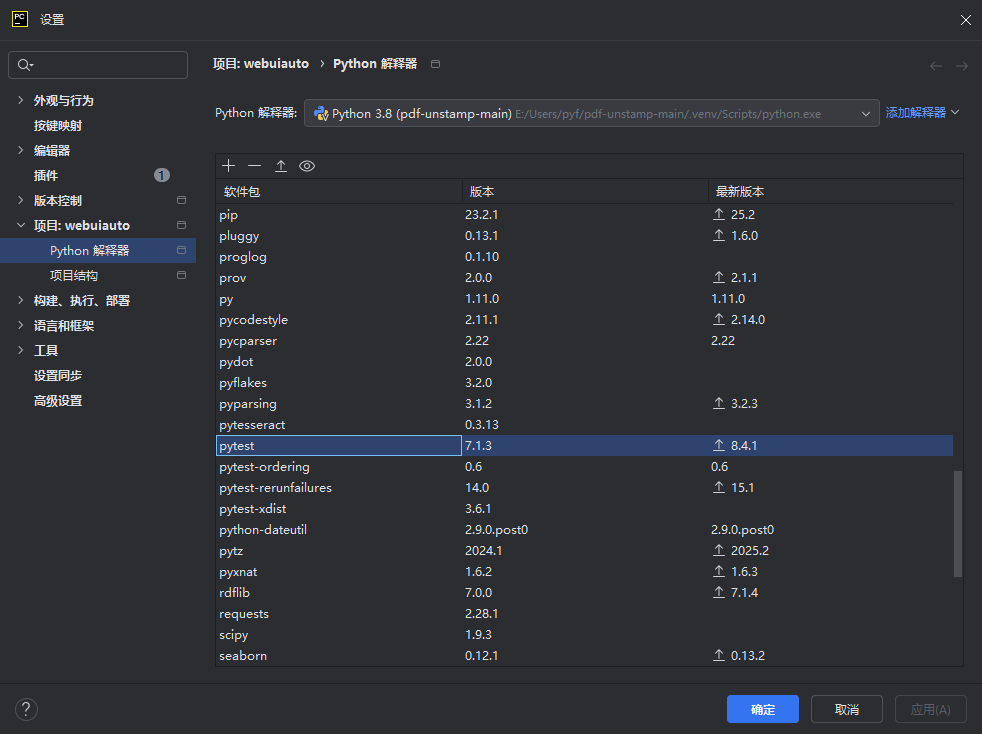
Task: Click the 确定 button
Action: 763,710
